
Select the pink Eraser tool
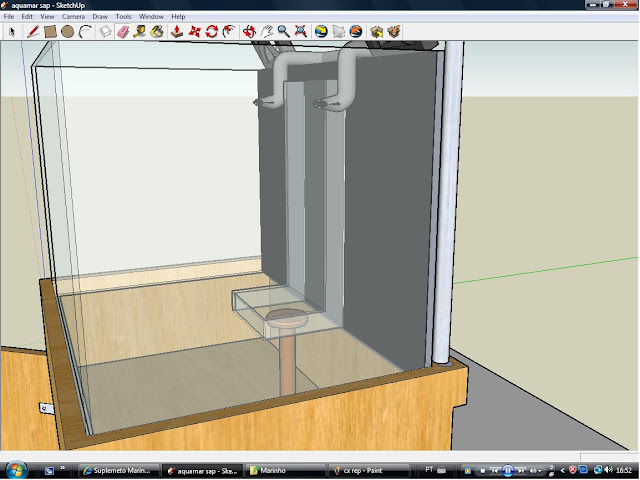pos(122,31)
